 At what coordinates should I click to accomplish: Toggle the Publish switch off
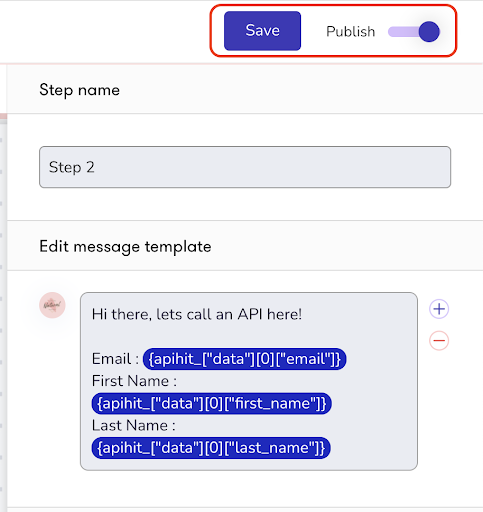[414, 32]
